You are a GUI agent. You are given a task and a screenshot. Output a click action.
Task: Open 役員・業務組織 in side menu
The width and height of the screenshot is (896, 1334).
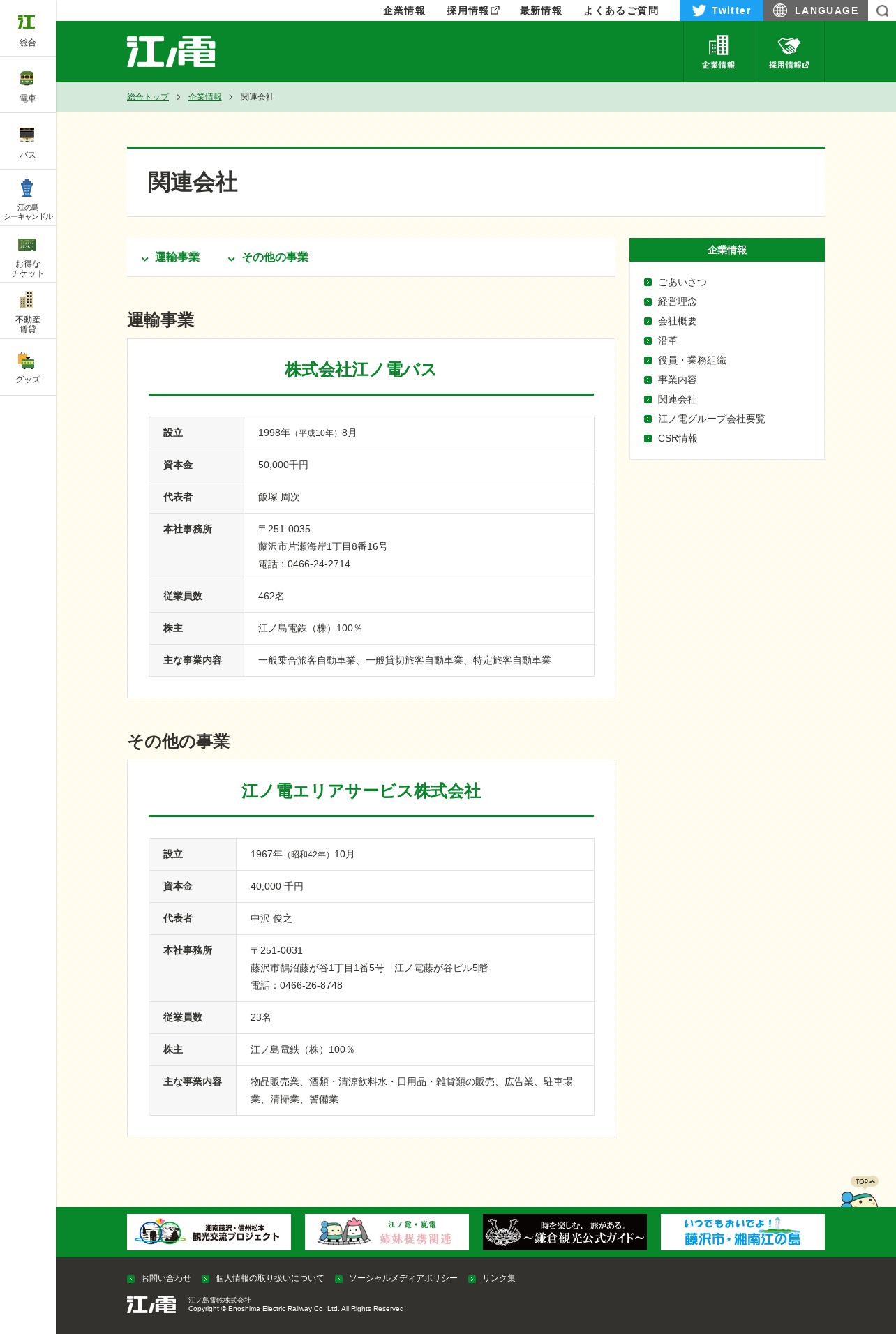click(692, 360)
